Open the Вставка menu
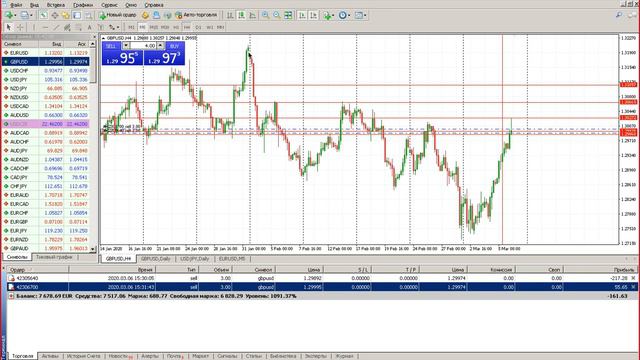The height and width of the screenshot is (360, 640). pos(56,5)
